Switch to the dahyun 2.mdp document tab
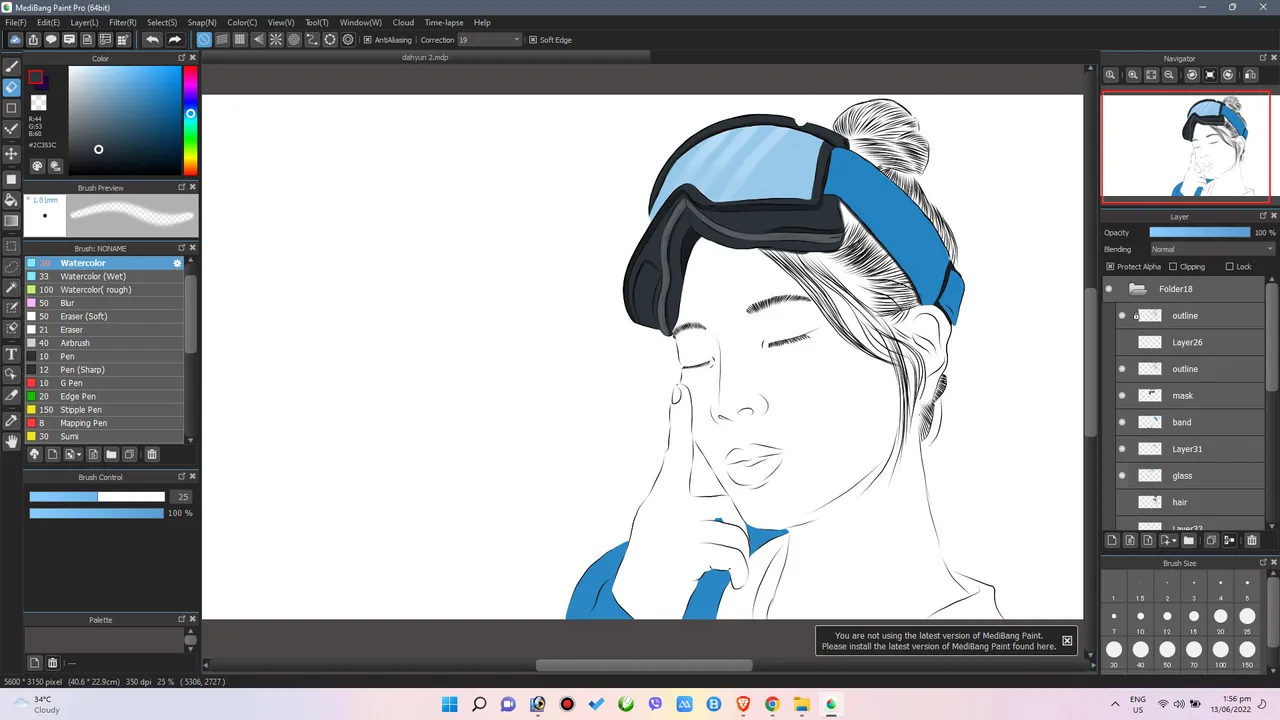 425,57
